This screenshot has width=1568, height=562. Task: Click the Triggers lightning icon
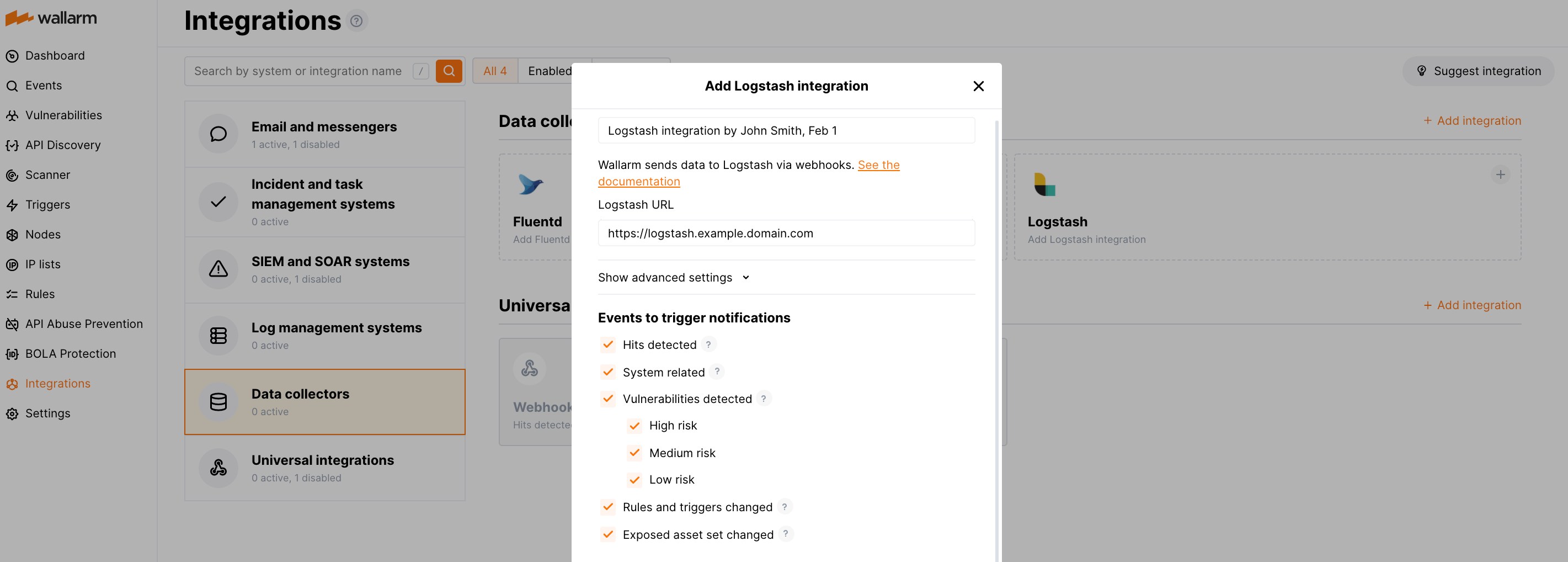coord(12,205)
